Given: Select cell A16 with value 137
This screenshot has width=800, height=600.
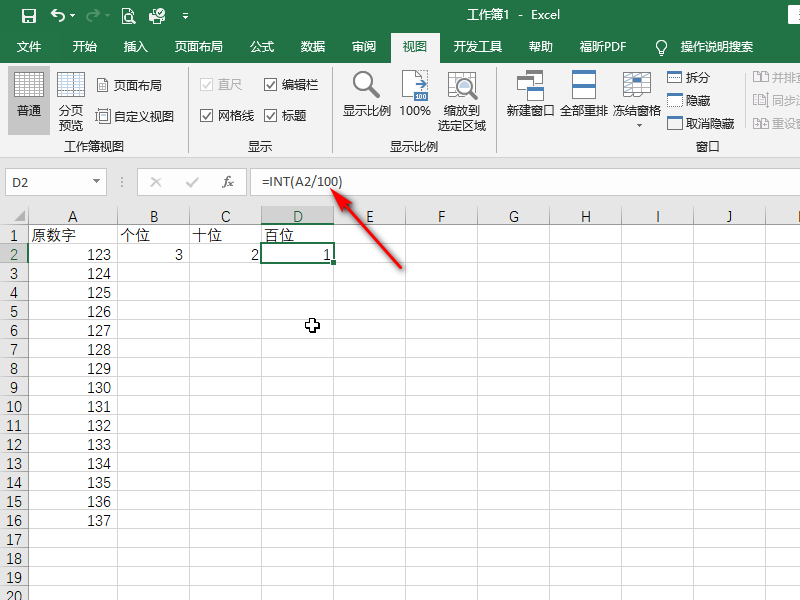Looking at the screenshot, I should point(73,520).
